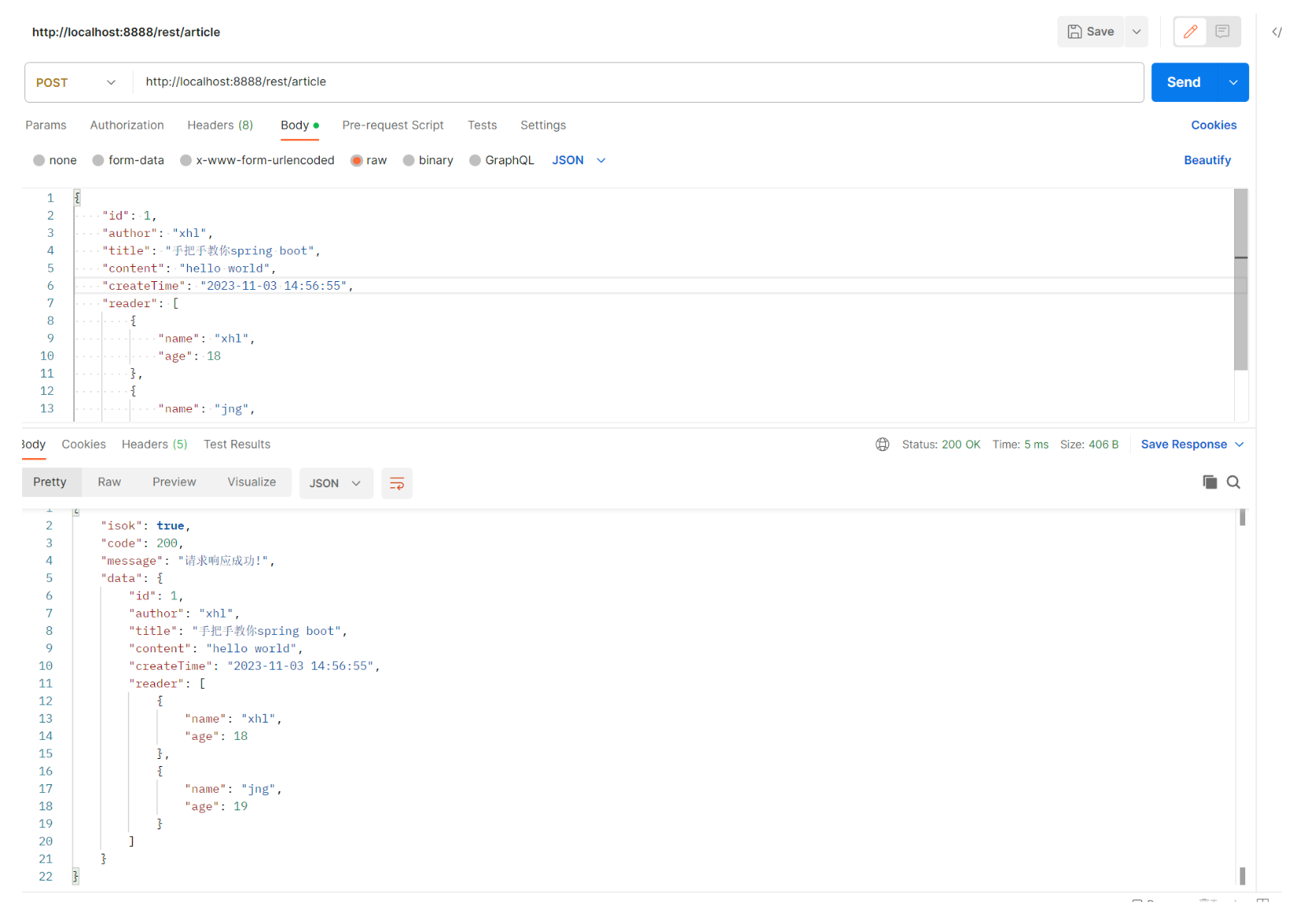The image size is (1295, 924).
Task: Choose the none body option
Action: (x=39, y=160)
